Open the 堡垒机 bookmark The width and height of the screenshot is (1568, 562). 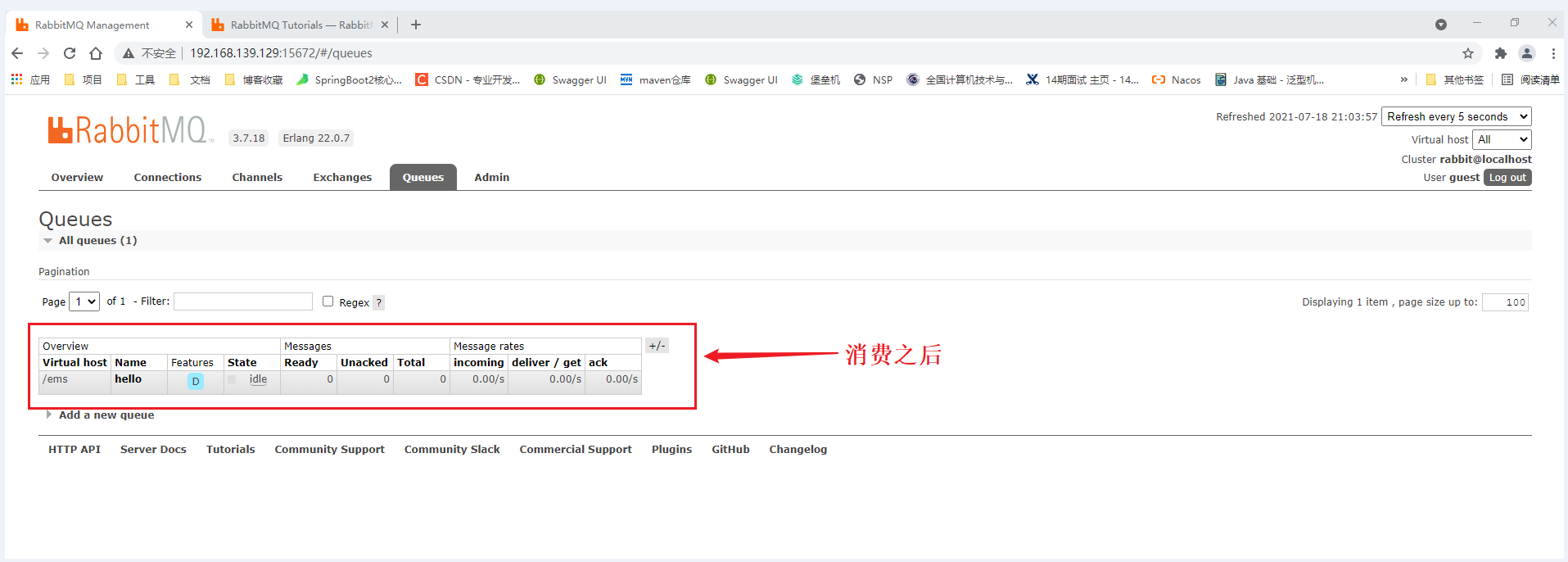(816, 79)
